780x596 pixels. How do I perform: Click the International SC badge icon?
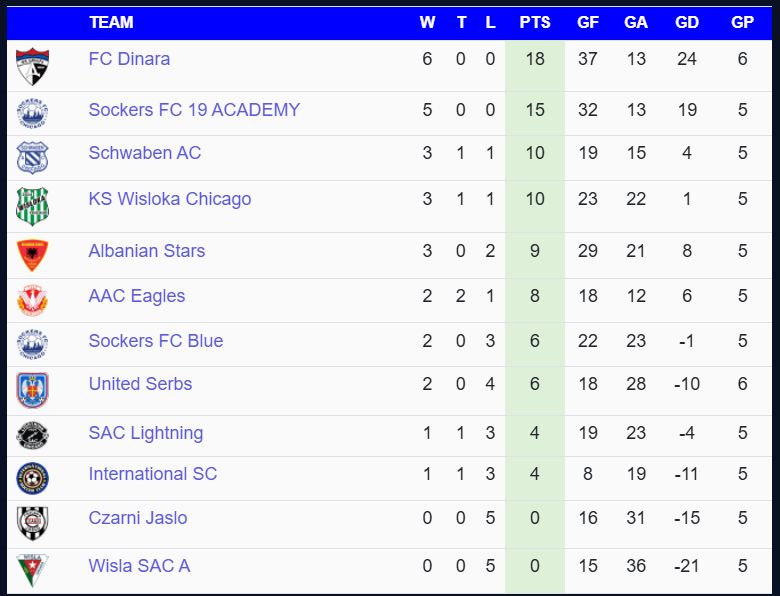32,478
